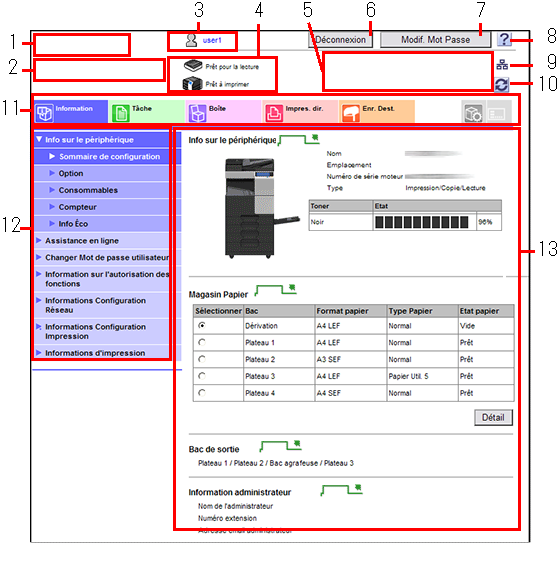Switch to the Information tab
This screenshot has height=572, width=560.
coord(71,112)
